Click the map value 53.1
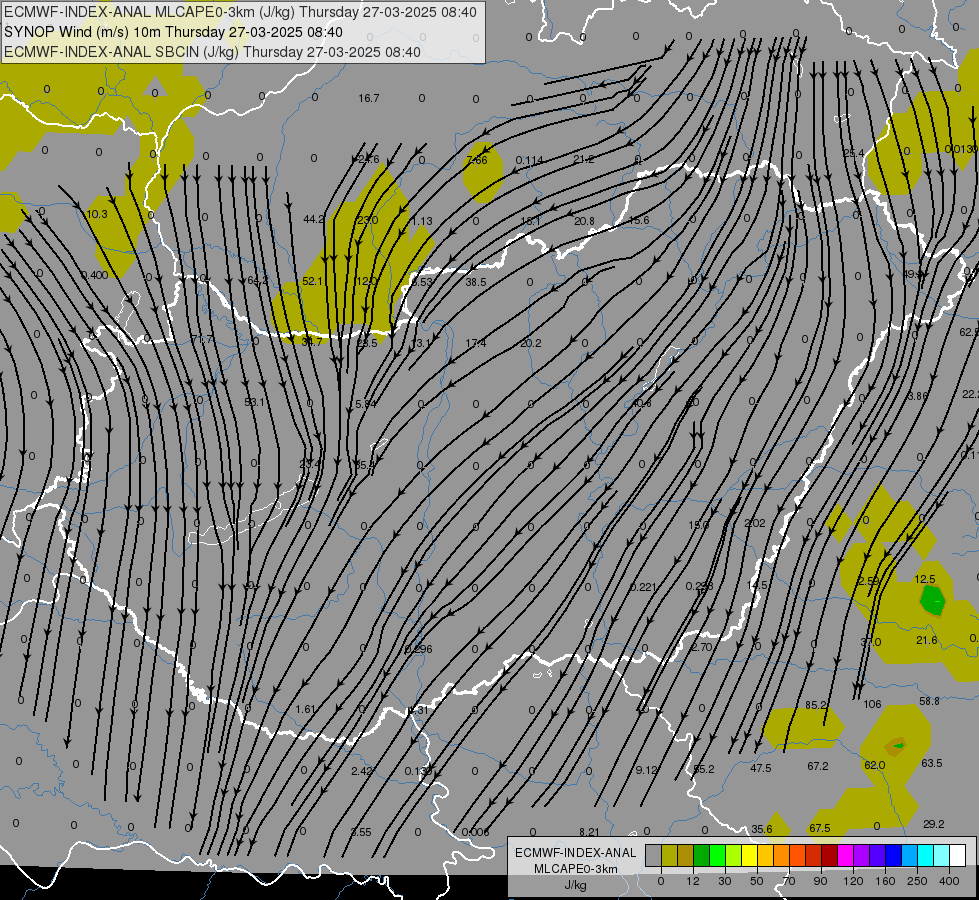 pyautogui.click(x=255, y=402)
